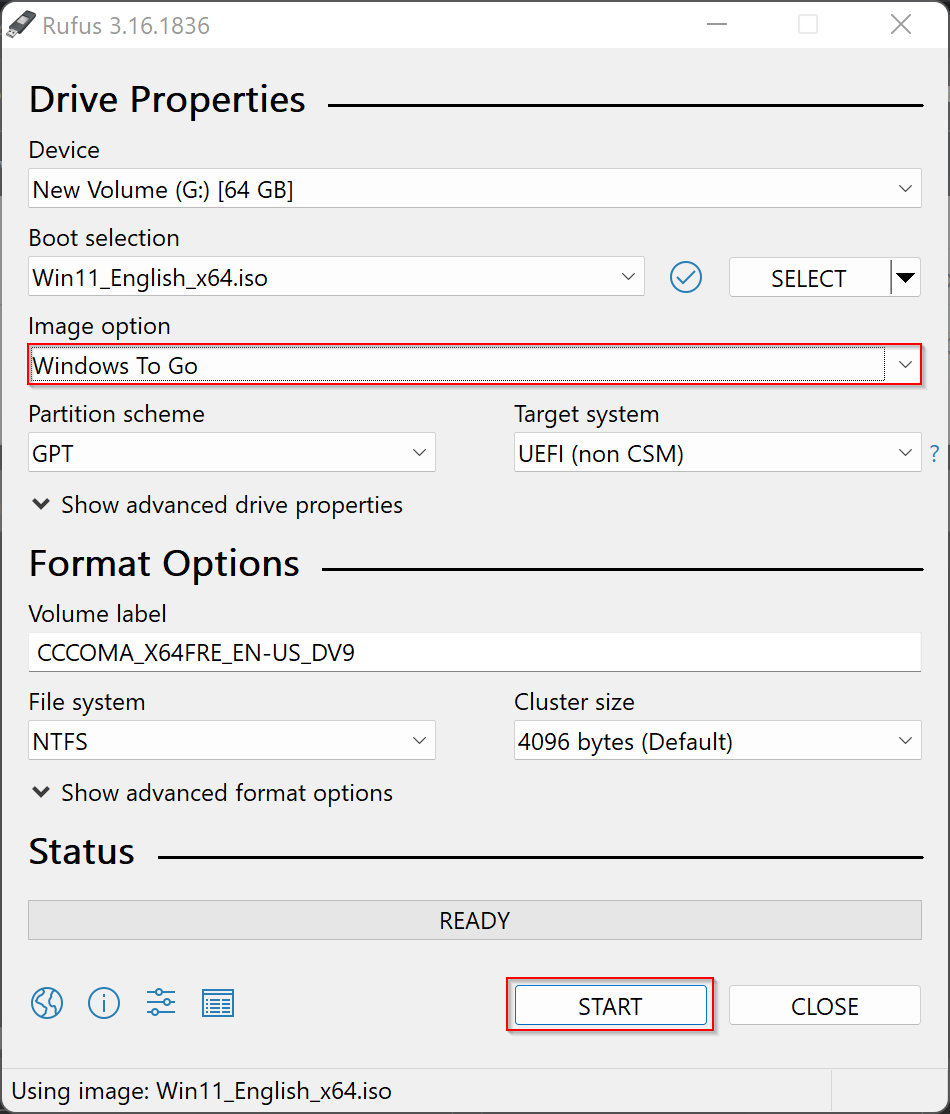Open Rufus language selection via globe icon
The height and width of the screenshot is (1114, 950).
tap(46, 1003)
